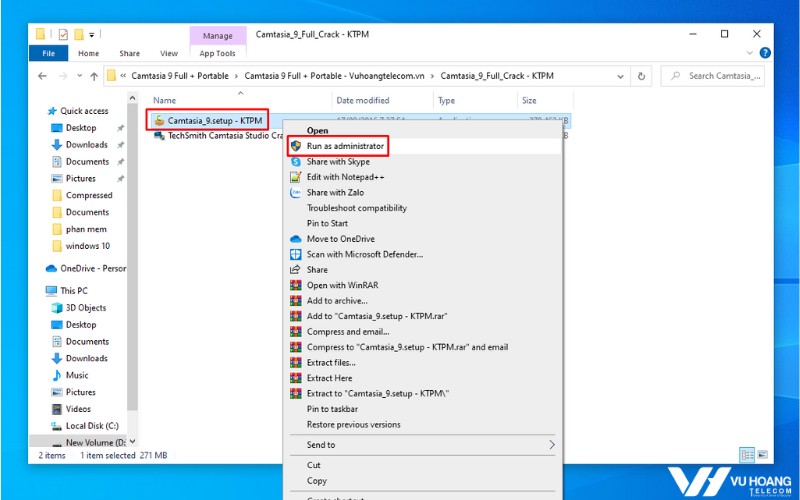Viewport: 800px width, 500px height.
Task: Click the Videos icon in sidebar
Action: (57, 409)
